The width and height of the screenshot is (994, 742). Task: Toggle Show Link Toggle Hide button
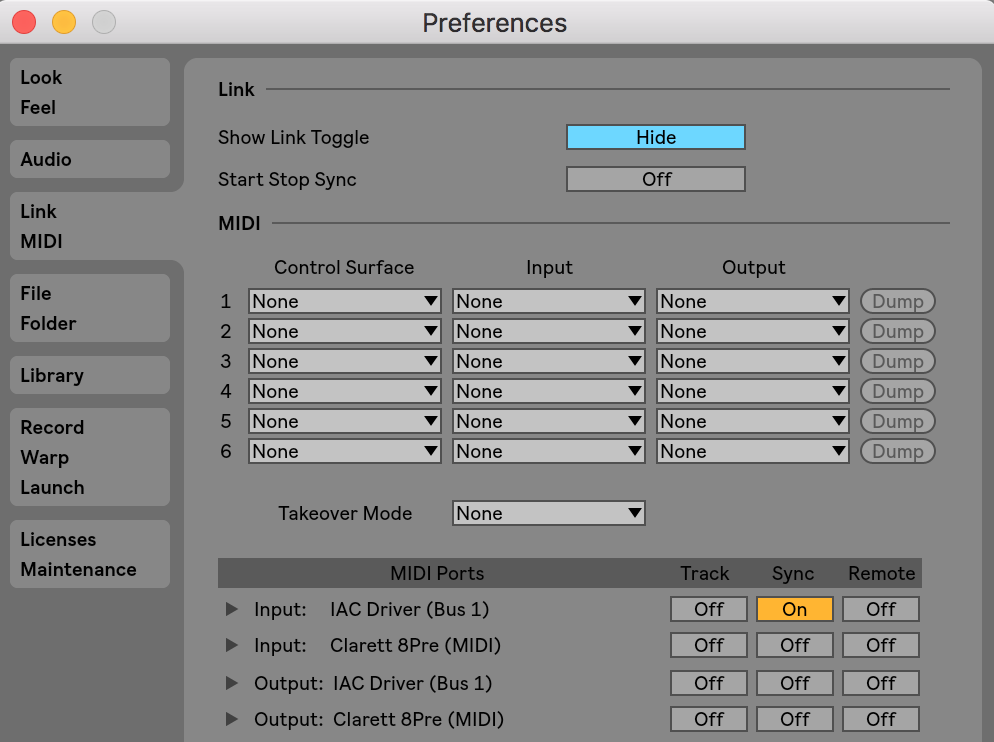[655, 137]
